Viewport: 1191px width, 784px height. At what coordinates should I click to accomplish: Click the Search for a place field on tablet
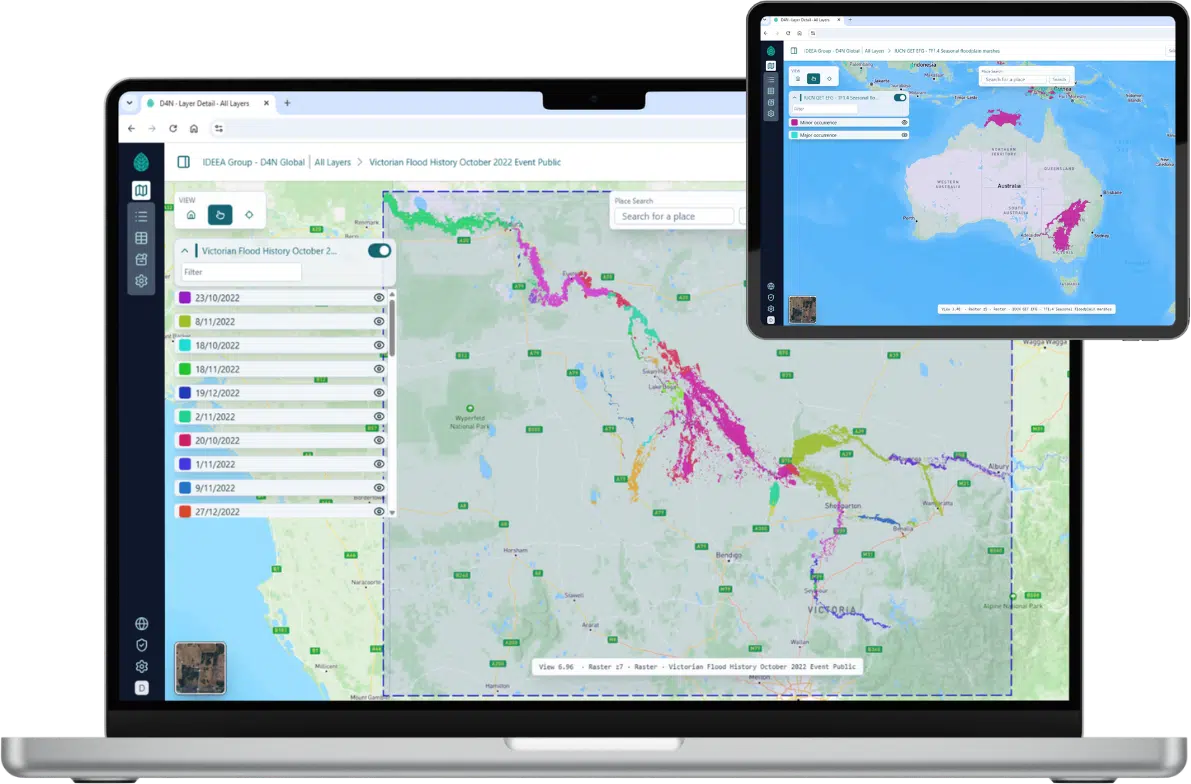pos(1014,79)
